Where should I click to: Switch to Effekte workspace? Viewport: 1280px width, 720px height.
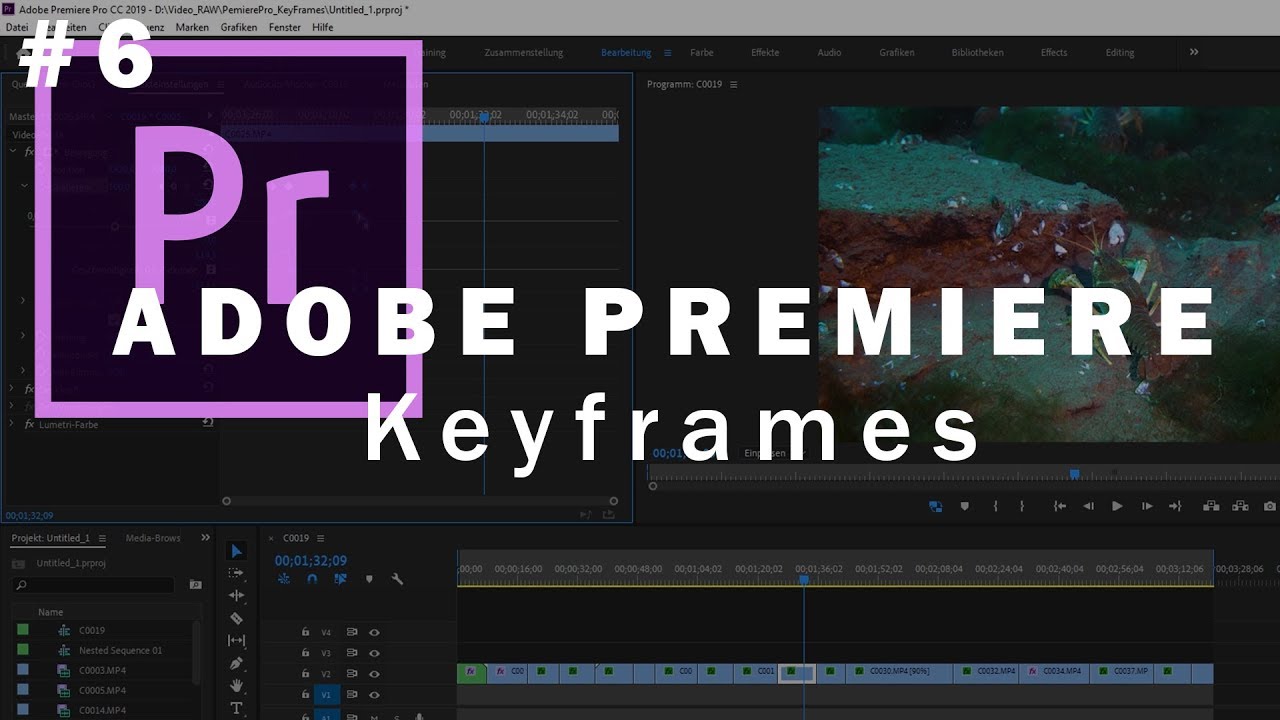click(765, 53)
